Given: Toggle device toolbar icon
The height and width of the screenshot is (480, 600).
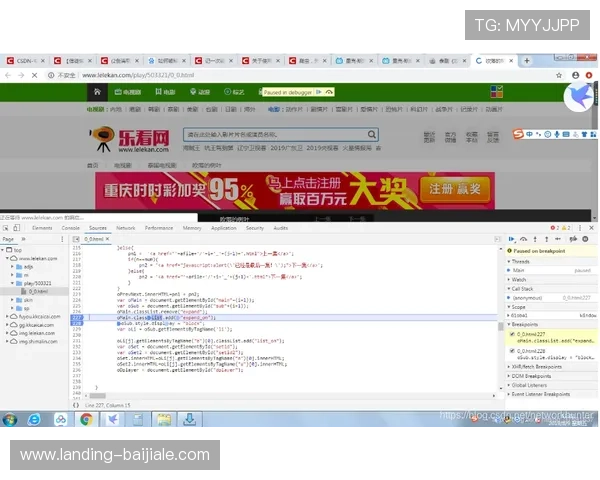Looking at the screenshot, I should [16, 228].
